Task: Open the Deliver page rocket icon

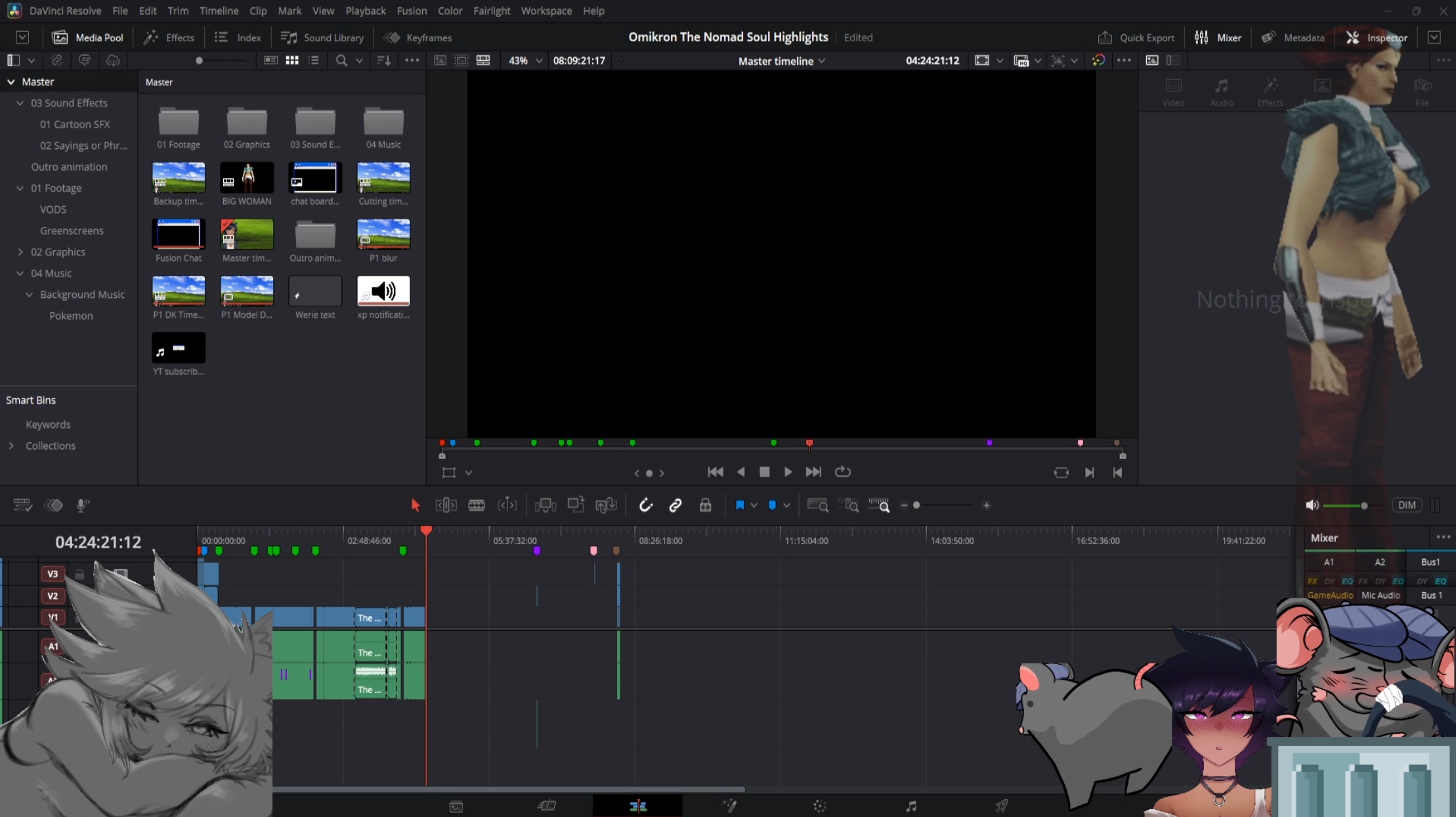Action: [1002, 806]
